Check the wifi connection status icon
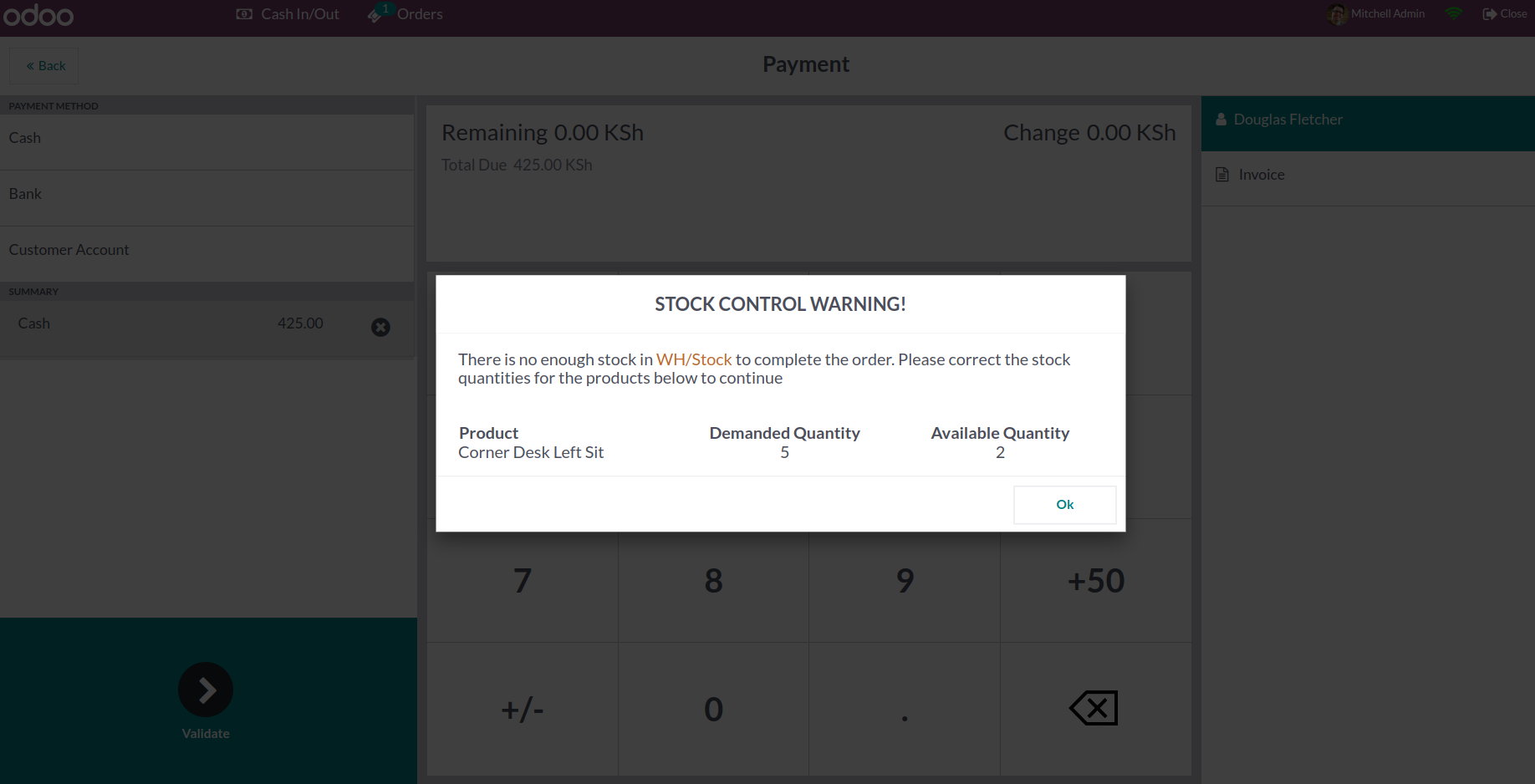Image resolution: width=1535 pixels, height=784 pixels. (1454, 13)
